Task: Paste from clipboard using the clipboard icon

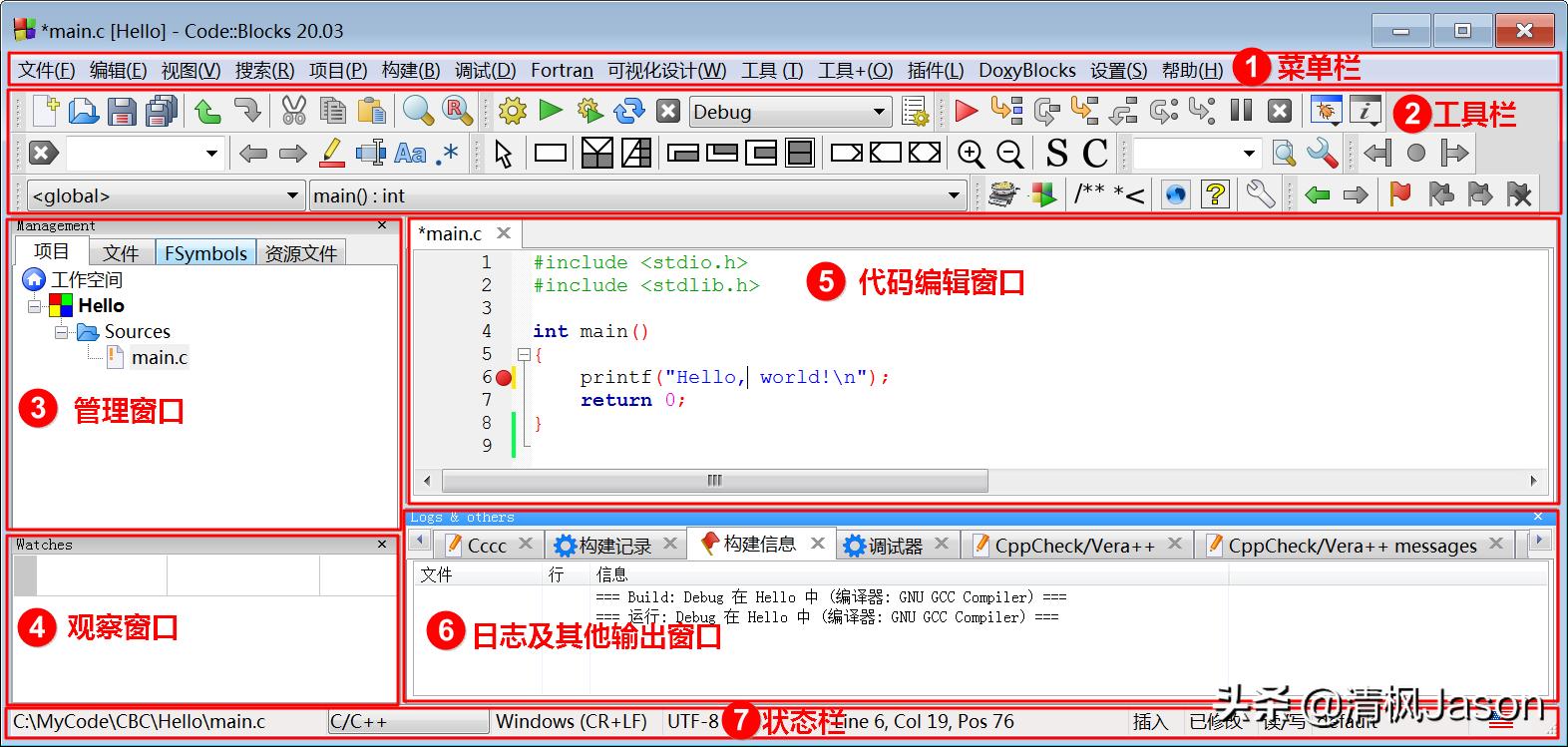Action: 371,111
